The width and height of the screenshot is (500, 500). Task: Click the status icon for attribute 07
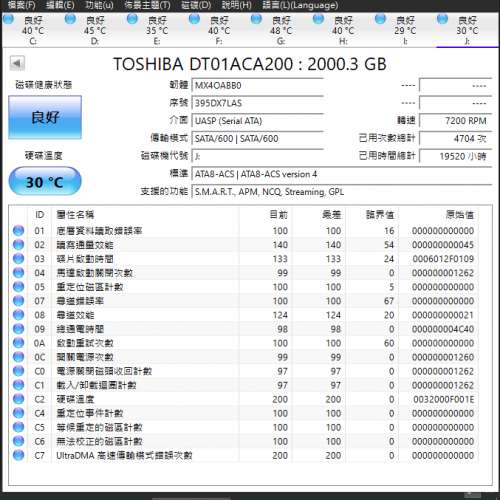point(18,301)
